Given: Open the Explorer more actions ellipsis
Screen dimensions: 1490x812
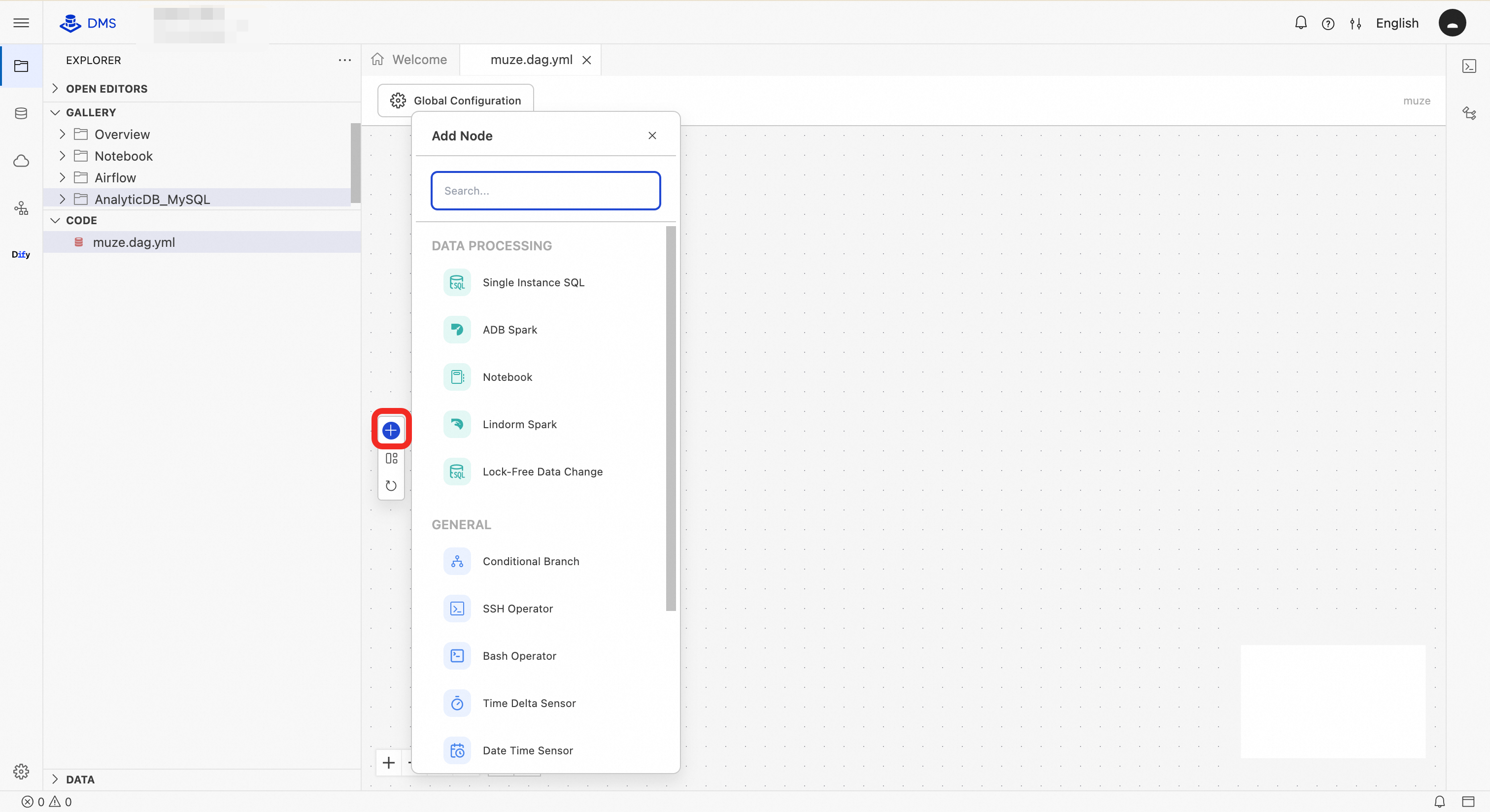Looking at the screenshot, I should pyautogui.click(x=345, y=60).
